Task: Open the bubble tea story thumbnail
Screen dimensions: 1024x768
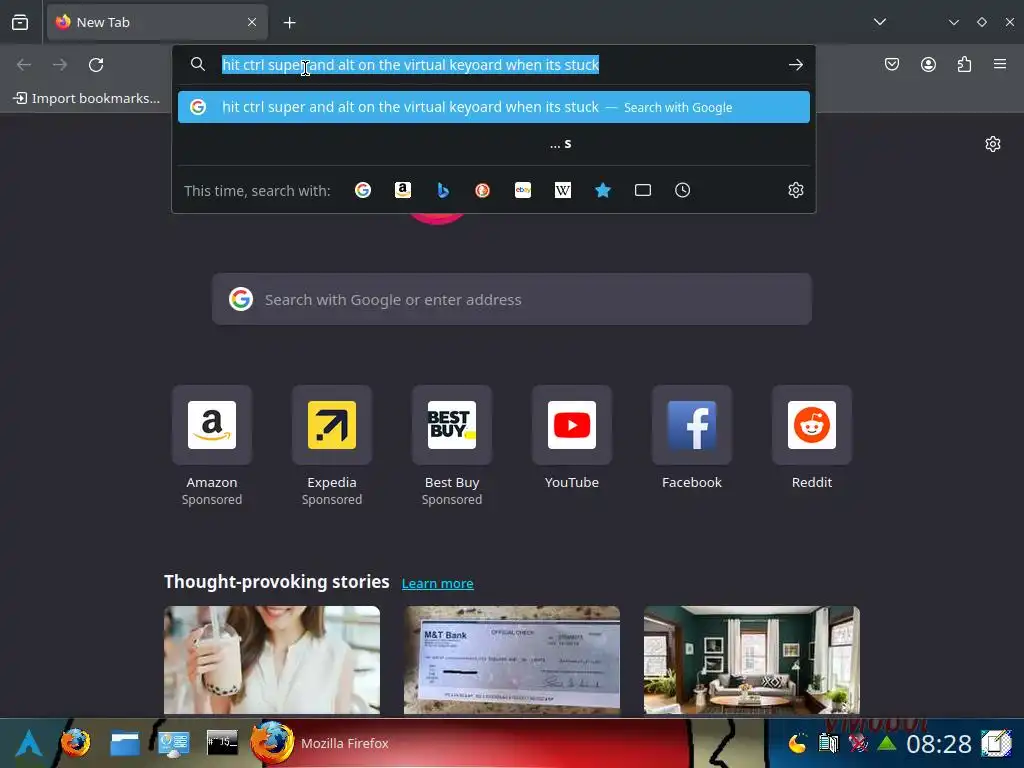Action: coord(272,660)
